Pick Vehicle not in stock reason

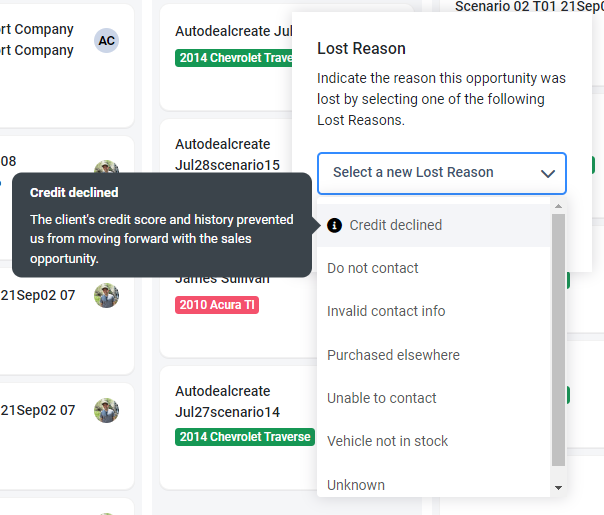(434, 441)
